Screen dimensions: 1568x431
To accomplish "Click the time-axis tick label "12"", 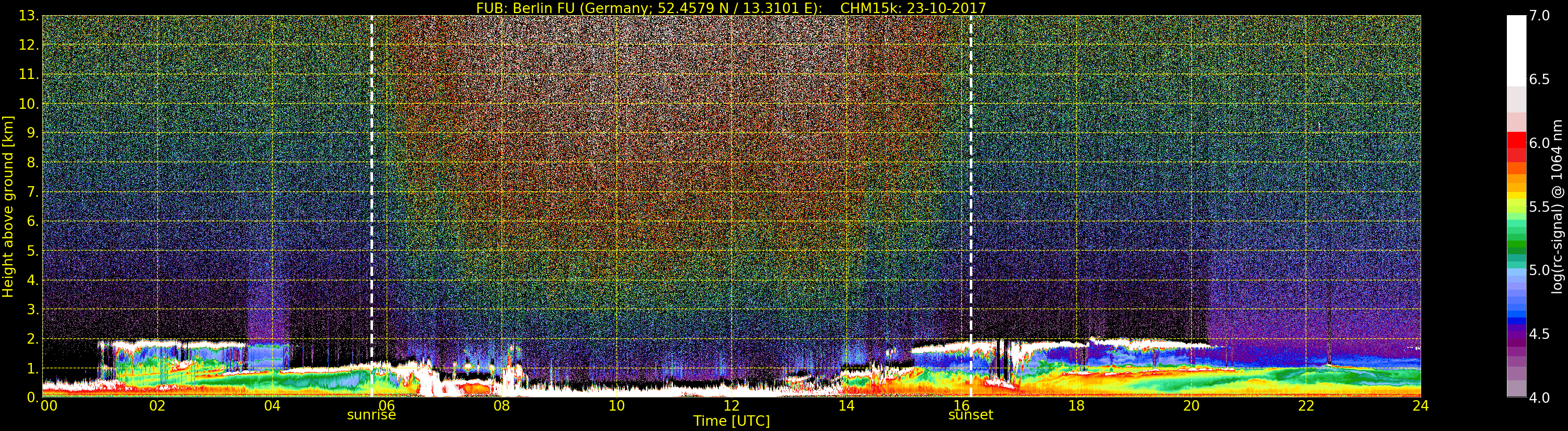I will point(731,405).
